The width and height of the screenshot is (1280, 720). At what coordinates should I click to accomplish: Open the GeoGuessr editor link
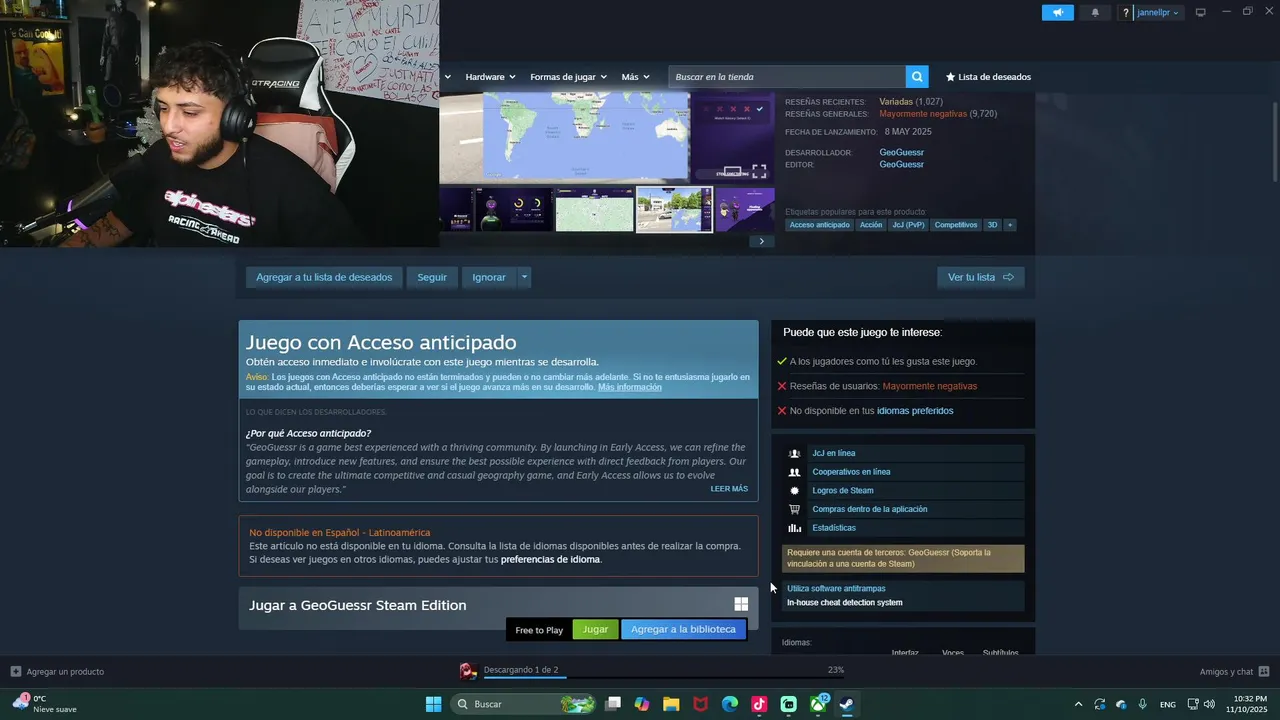pyautogui.click(x=901, y=165)
